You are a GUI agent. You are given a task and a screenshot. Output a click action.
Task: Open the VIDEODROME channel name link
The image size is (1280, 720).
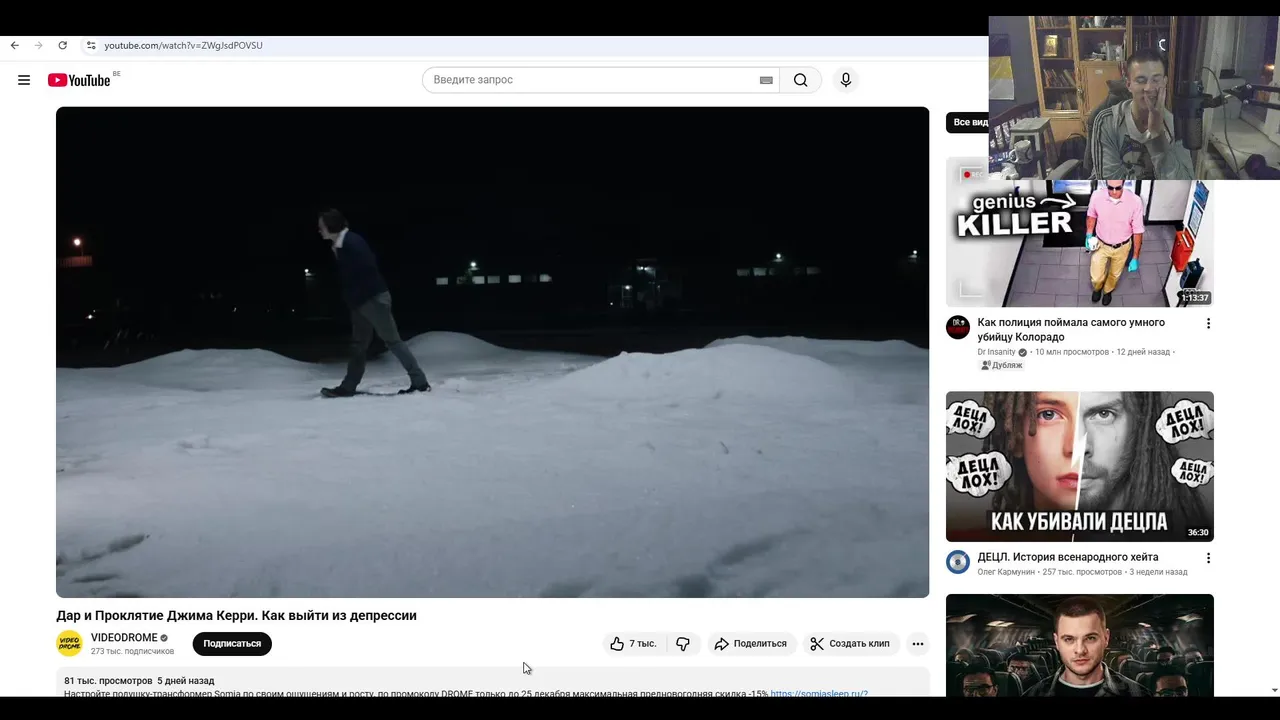click(124, 638)
